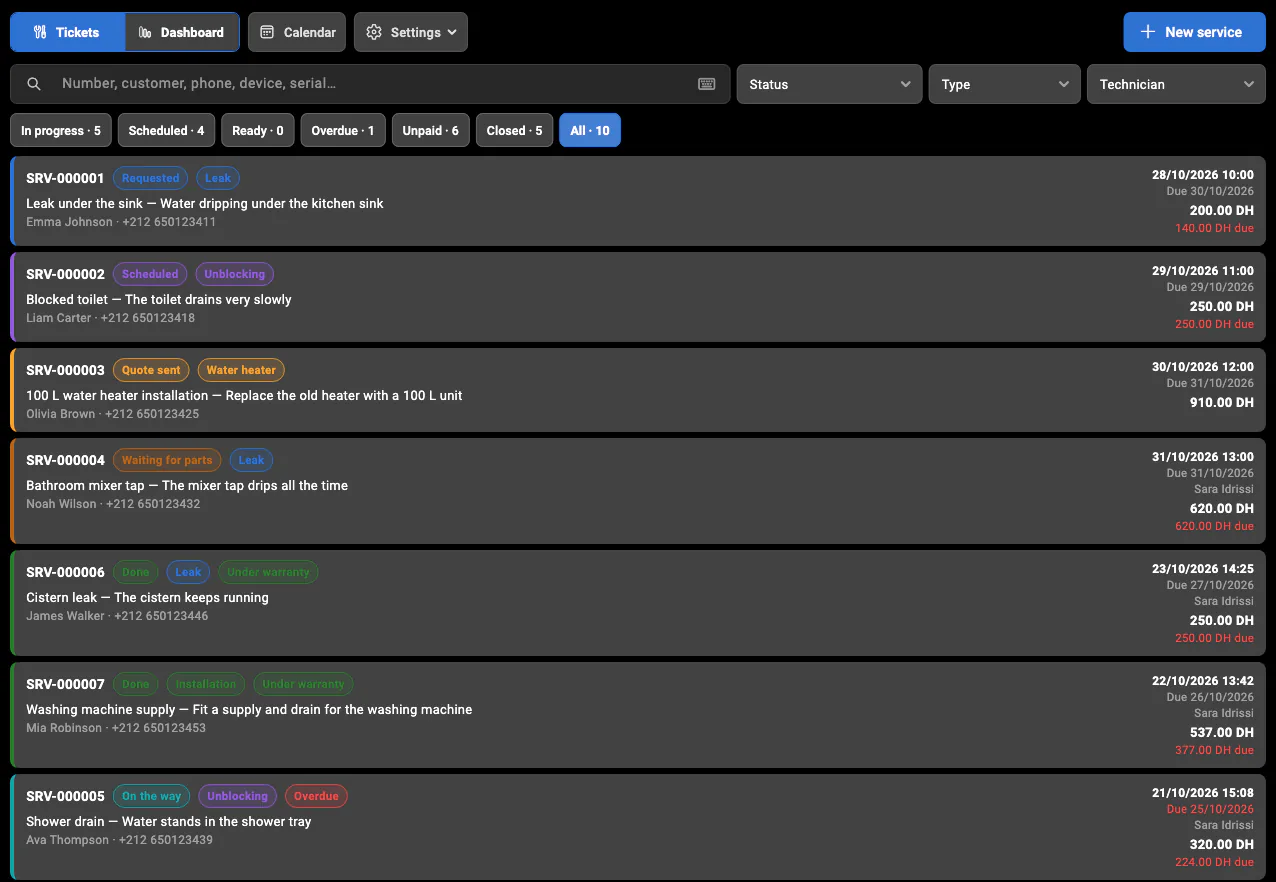Viewport: 1276px width, 882px height.
Task: Focus the ticket search field
Action: point(370,84)
